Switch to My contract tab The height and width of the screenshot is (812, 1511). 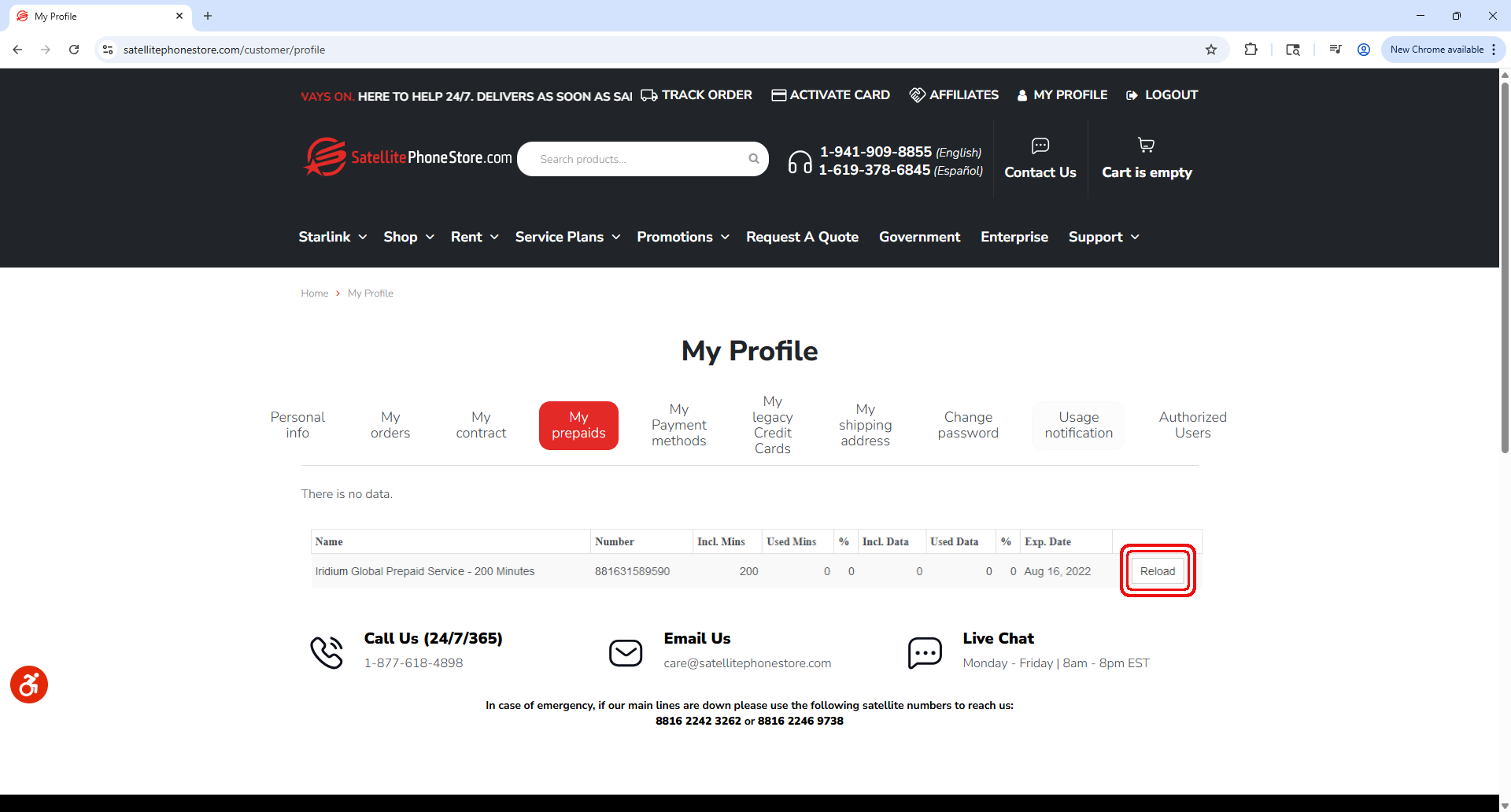481,425
